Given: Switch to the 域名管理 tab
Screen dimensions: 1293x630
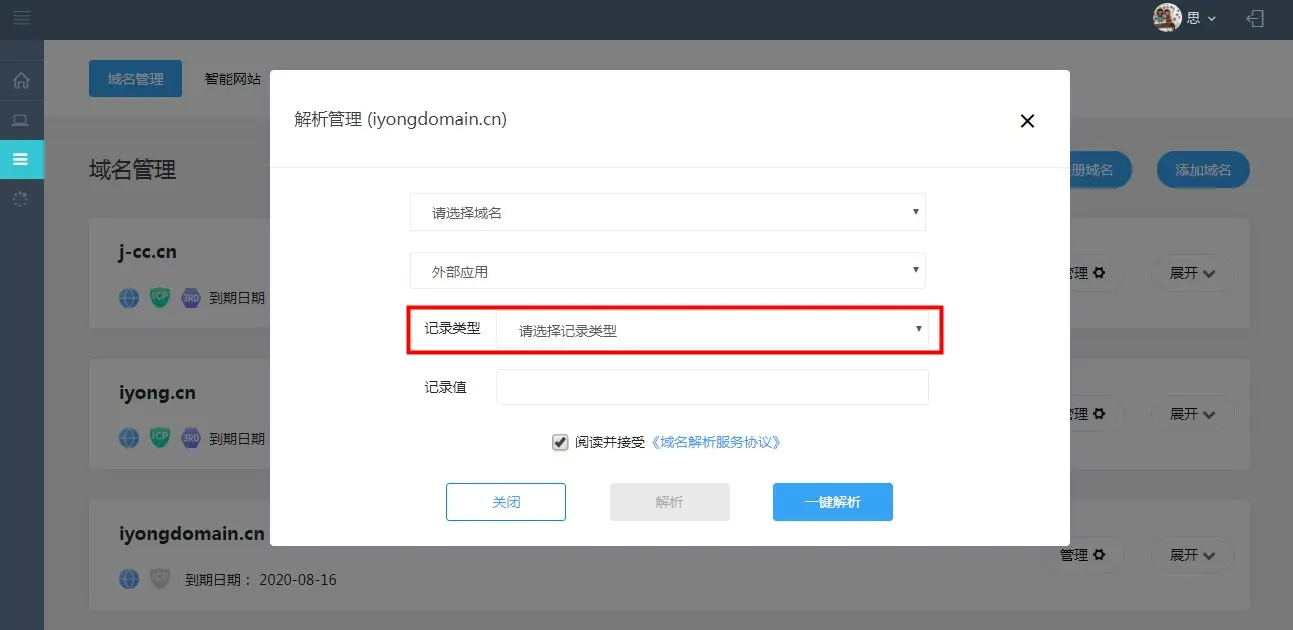Looking at the screenshot, I should [135, 79].
